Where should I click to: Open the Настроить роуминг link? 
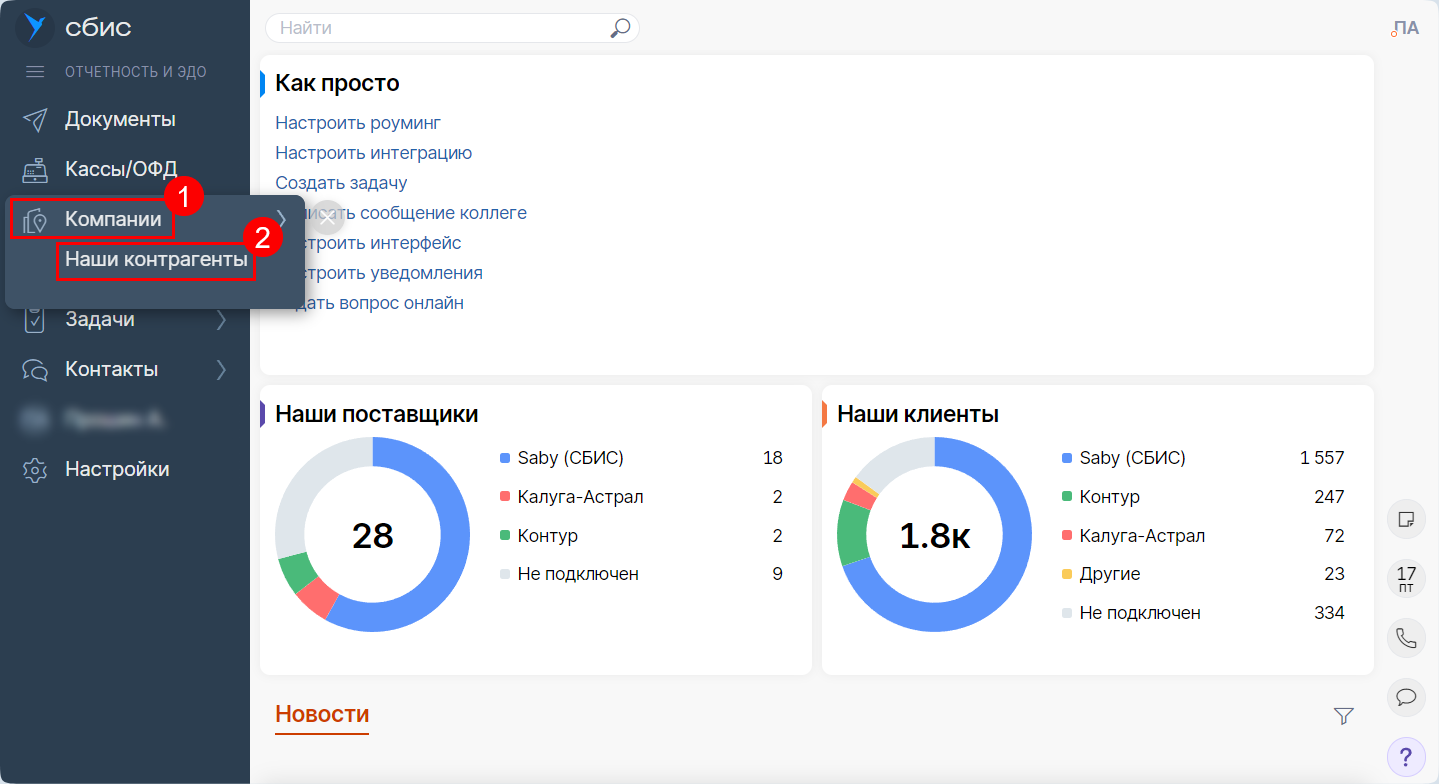tap(358, 123)
